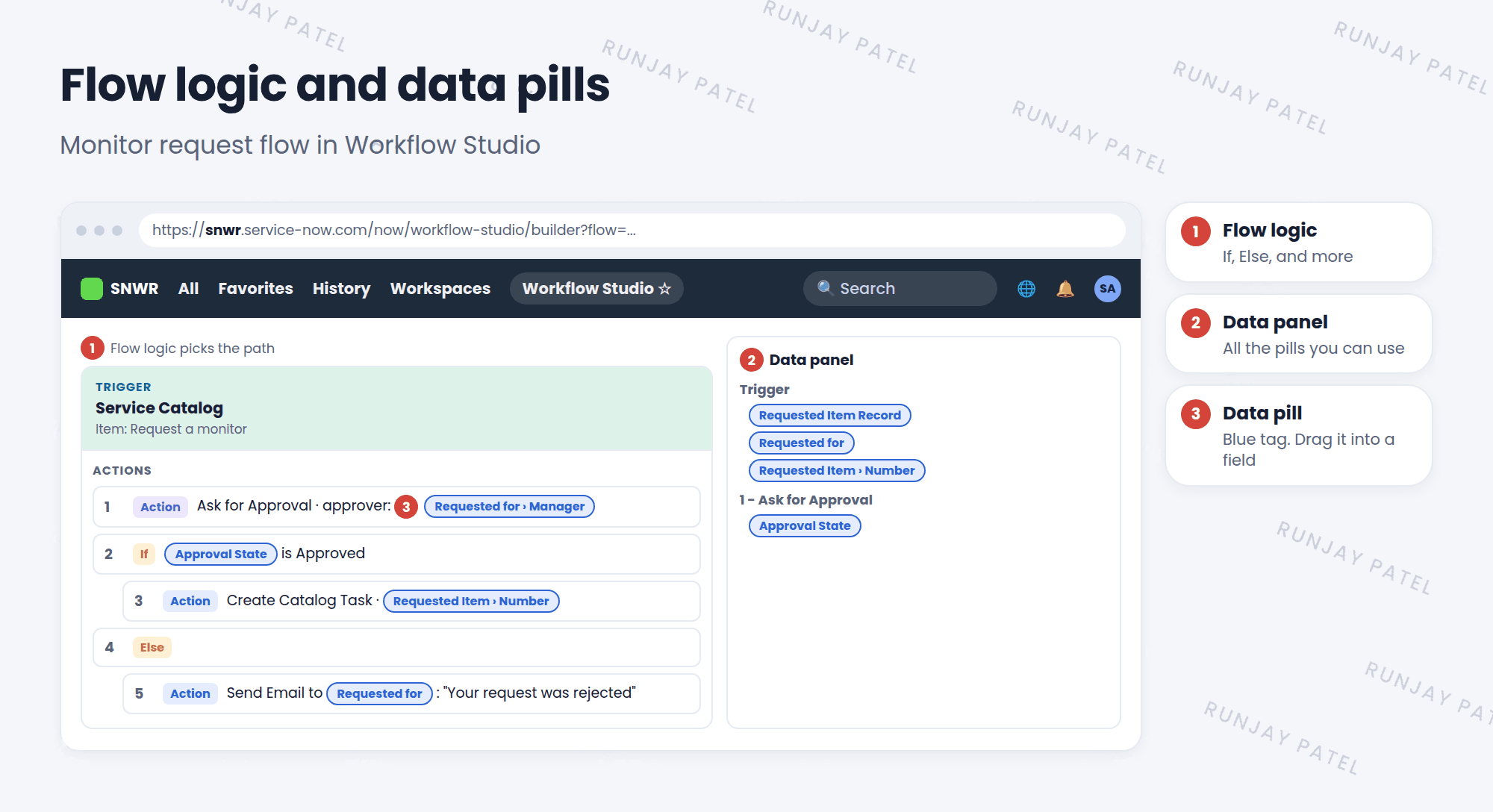Click the Requested for pill in step 5

pyautogui.click(x=379, y=693)
